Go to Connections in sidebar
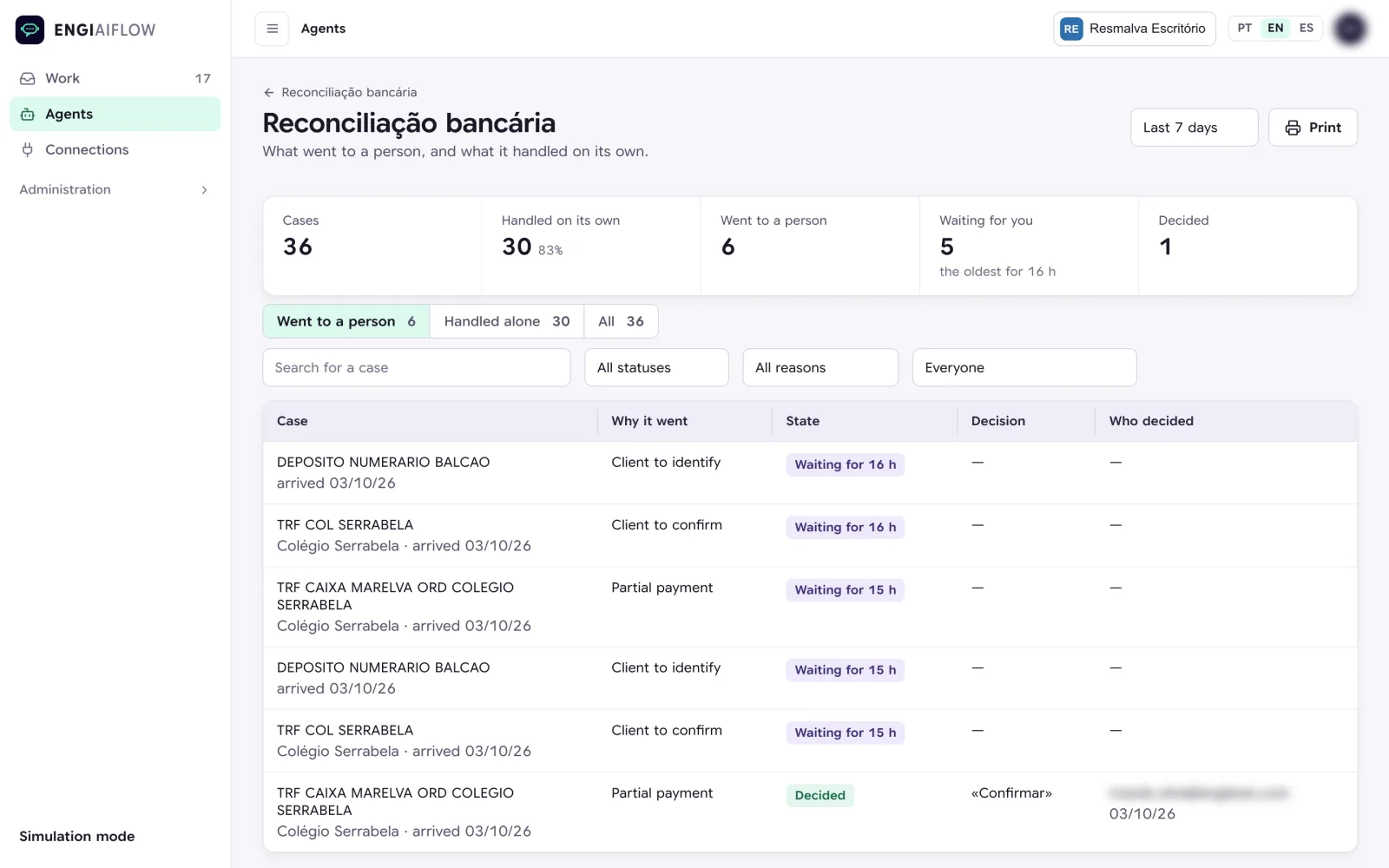The width and height of the screenshot is (1389, 868). pos(115,149)
